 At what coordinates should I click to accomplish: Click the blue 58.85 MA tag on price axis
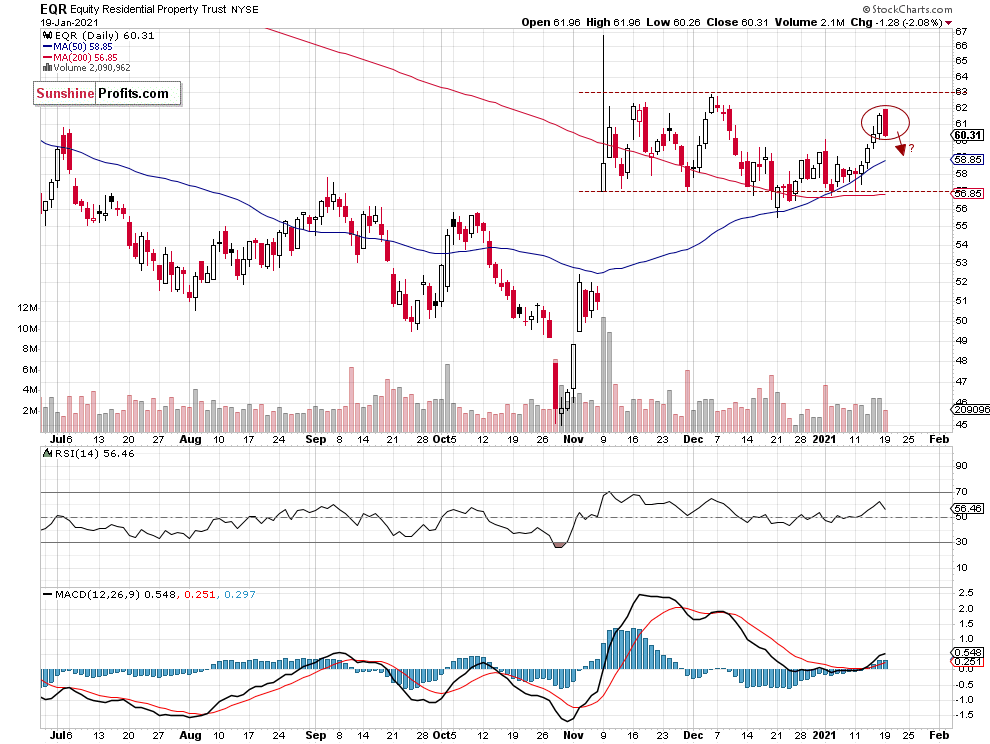click(x=968, y=160)
